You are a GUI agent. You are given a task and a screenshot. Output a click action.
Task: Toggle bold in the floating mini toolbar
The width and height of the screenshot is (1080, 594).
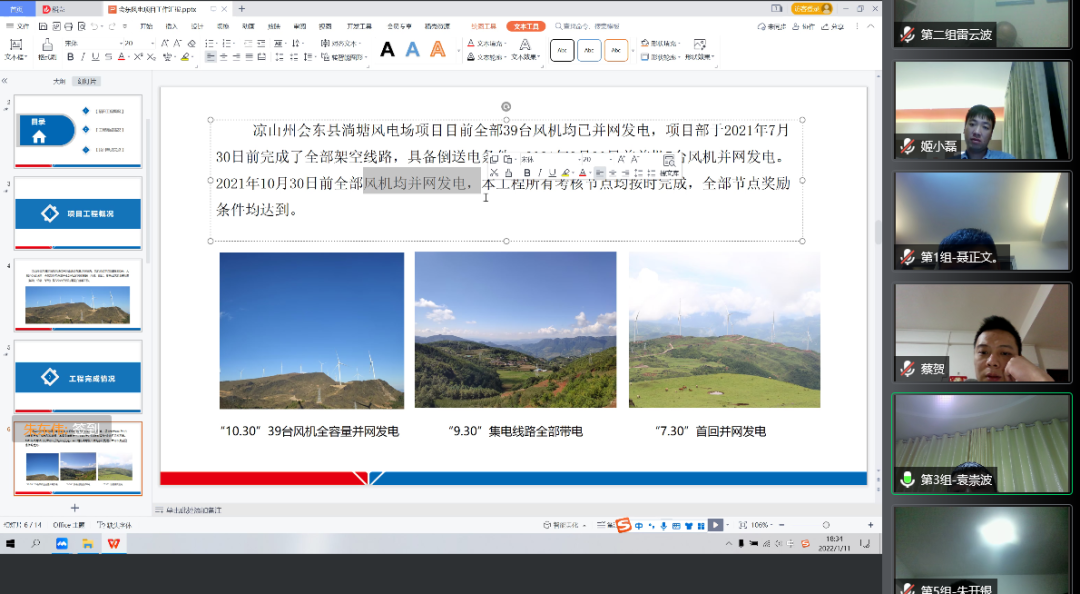(527, 172)
